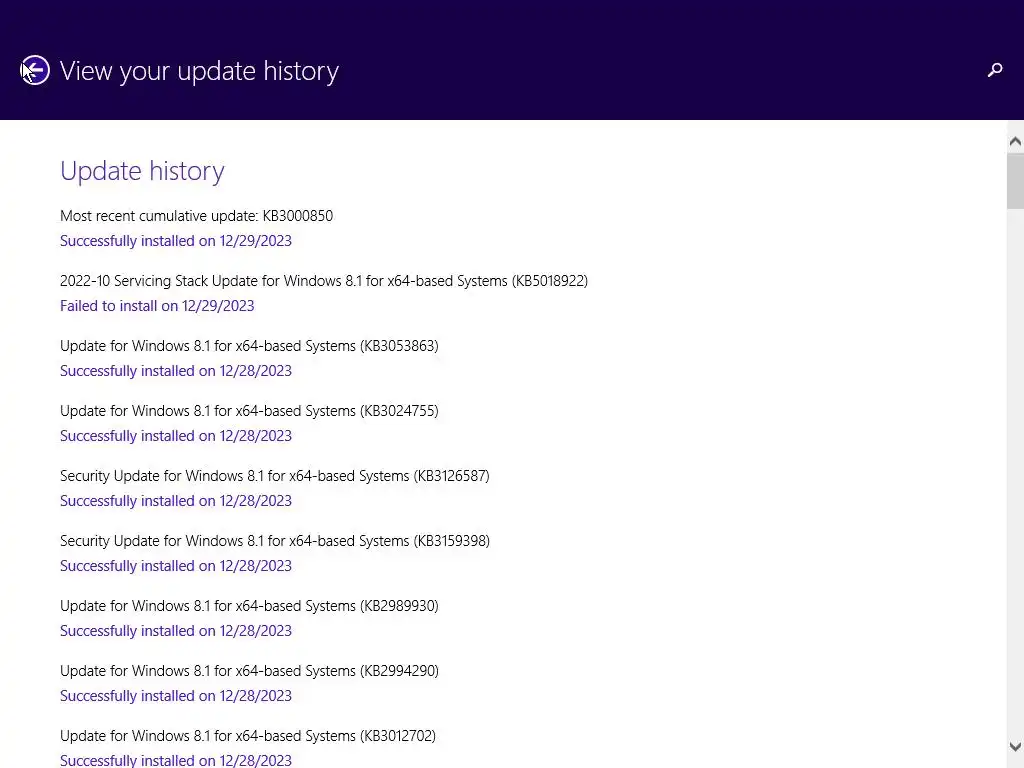Image resolution: width=1024 pixels, height=768 pixels.
Task: Select the 2022-10 Servicing Stack Update KB5018922 entry
Action: point(324,281)
